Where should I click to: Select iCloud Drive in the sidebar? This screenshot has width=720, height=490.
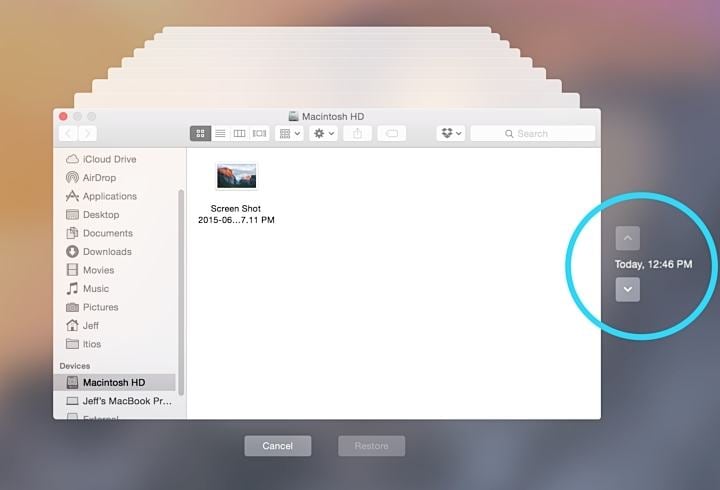(101, 159)
